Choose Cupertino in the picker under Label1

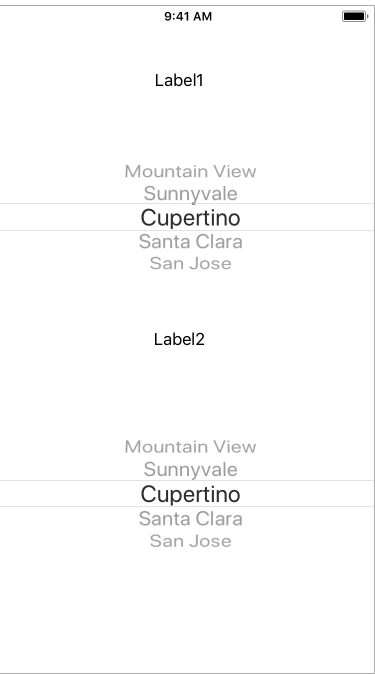coord(191,218)
